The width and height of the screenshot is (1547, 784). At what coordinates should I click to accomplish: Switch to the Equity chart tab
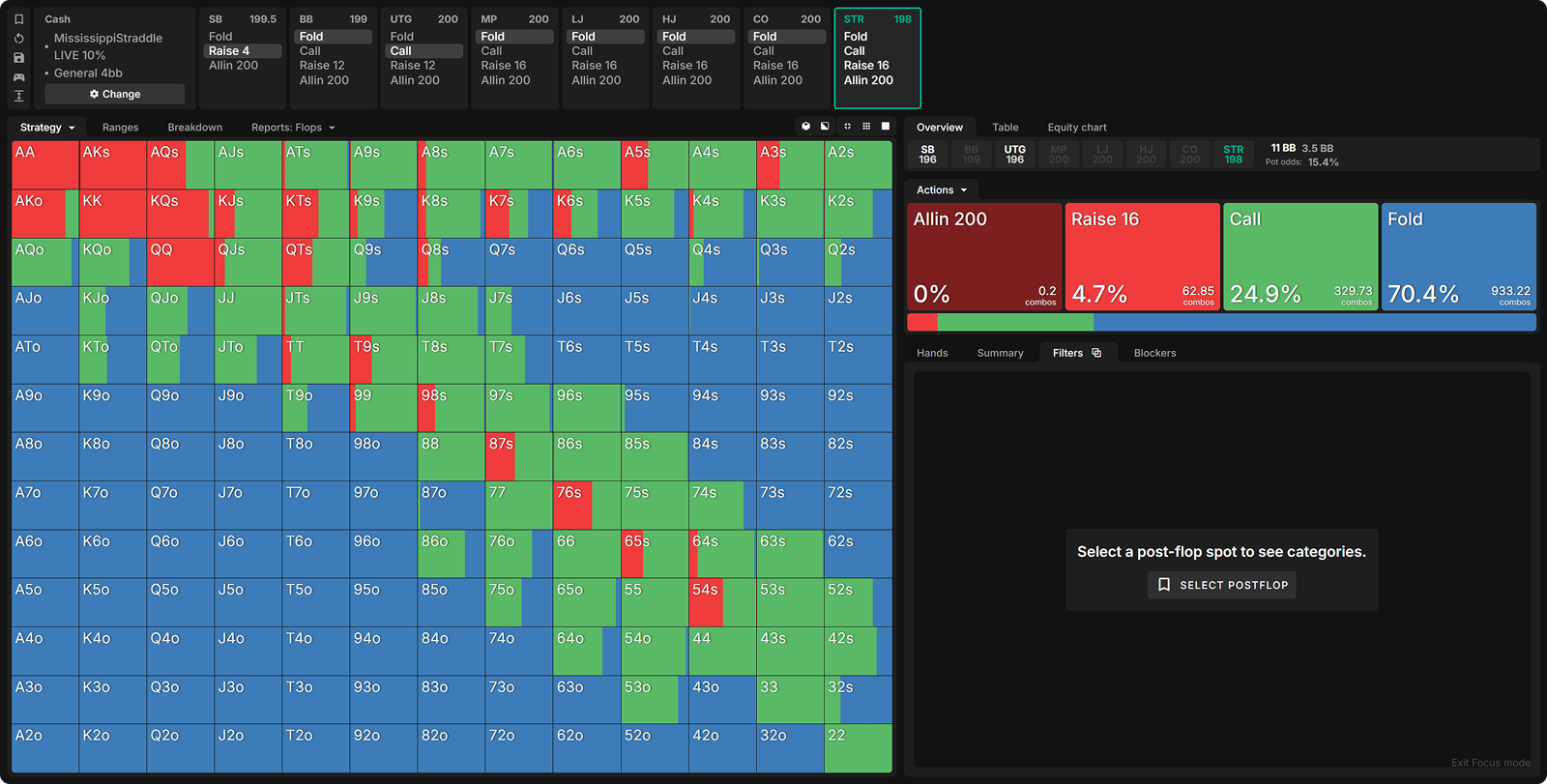coord(1076,128)
